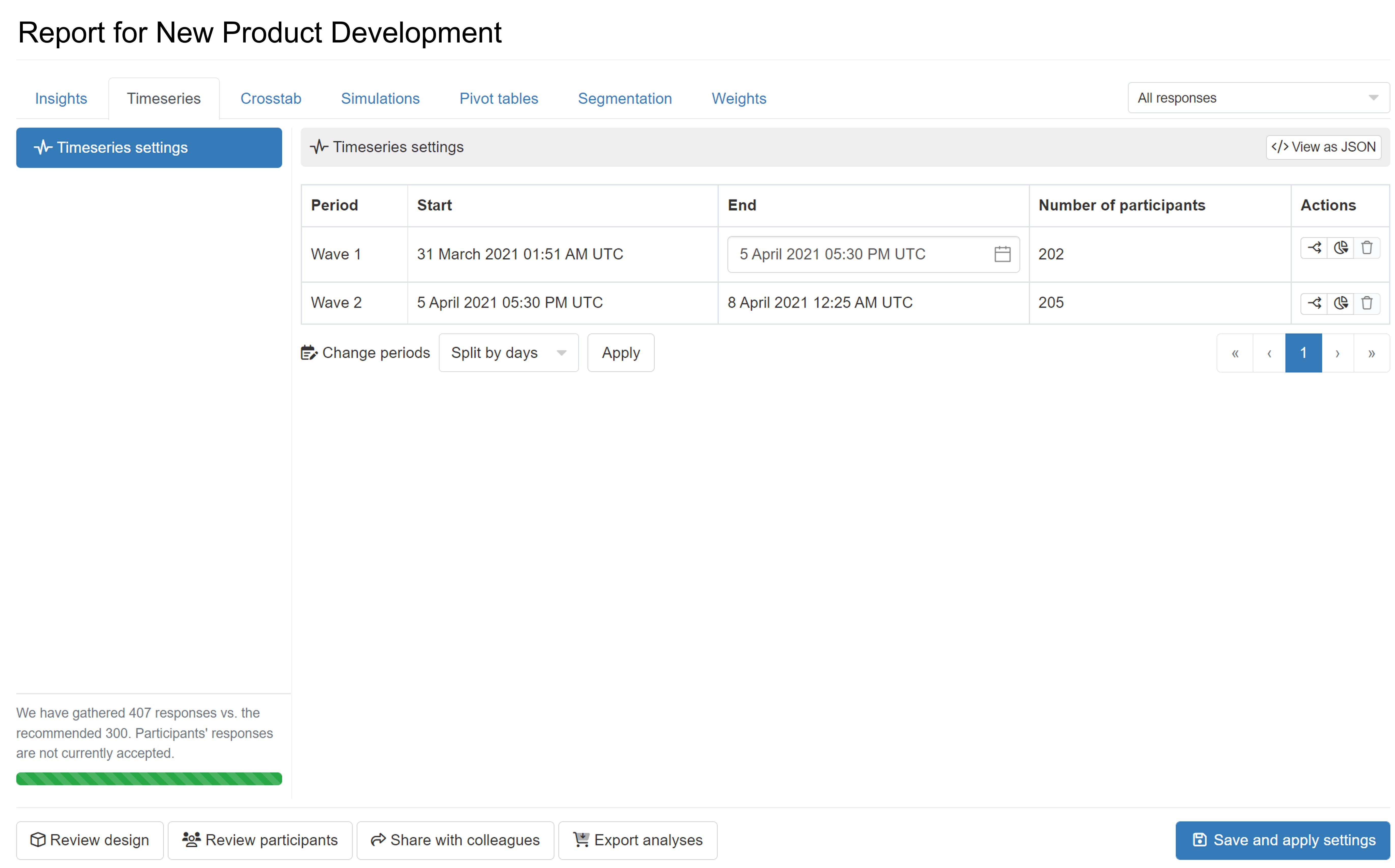Open the Crosstab tab
This screenshot has height=868, width=1395.
coord(270,98)
